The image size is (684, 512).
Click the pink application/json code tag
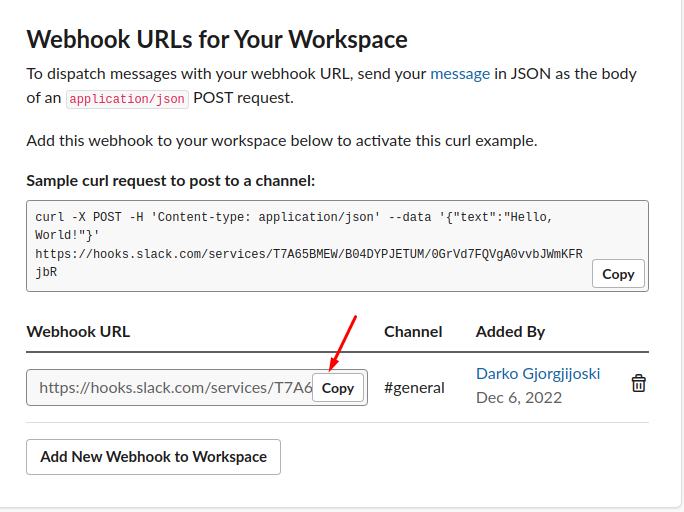pyautogui.click(x=127, y=99)
